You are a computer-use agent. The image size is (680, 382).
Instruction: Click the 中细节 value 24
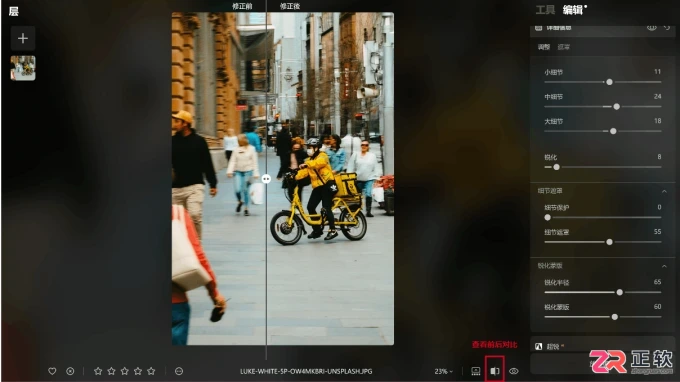tap(657, 96)
